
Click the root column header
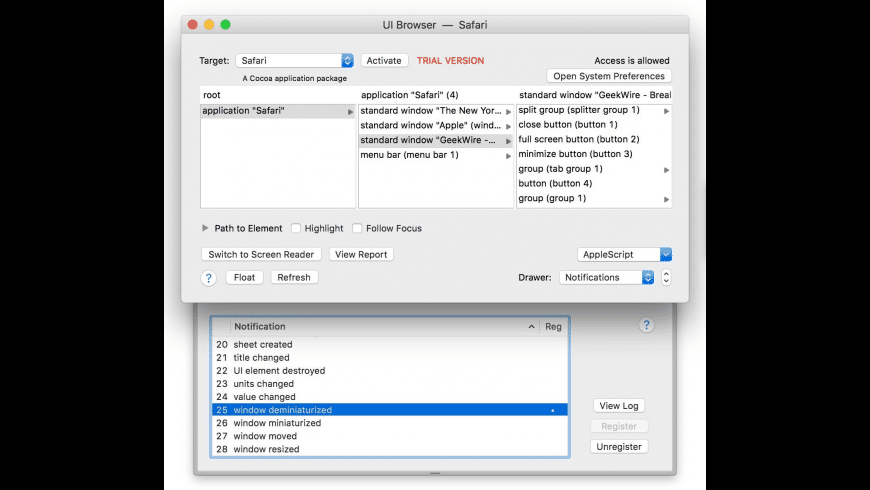click(x=277, y=95)
